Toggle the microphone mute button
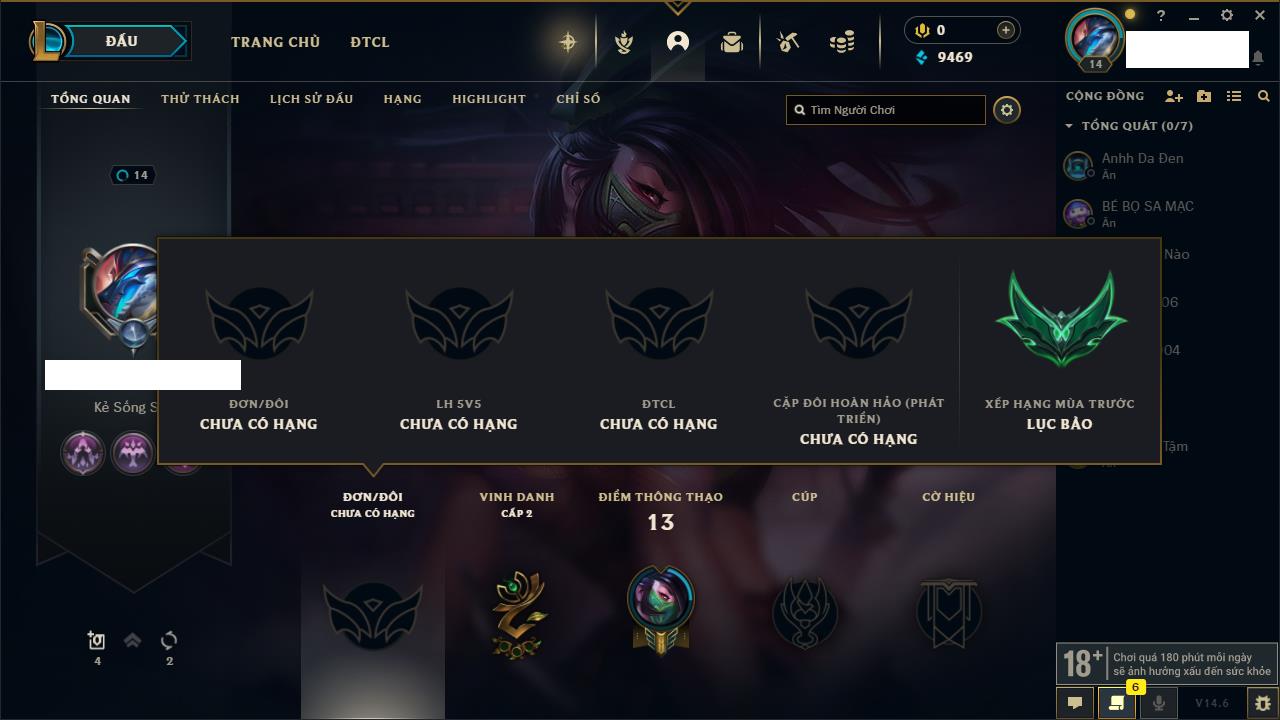The width and height of the screenshot is (1280, 720). (x=1158, y=703)
